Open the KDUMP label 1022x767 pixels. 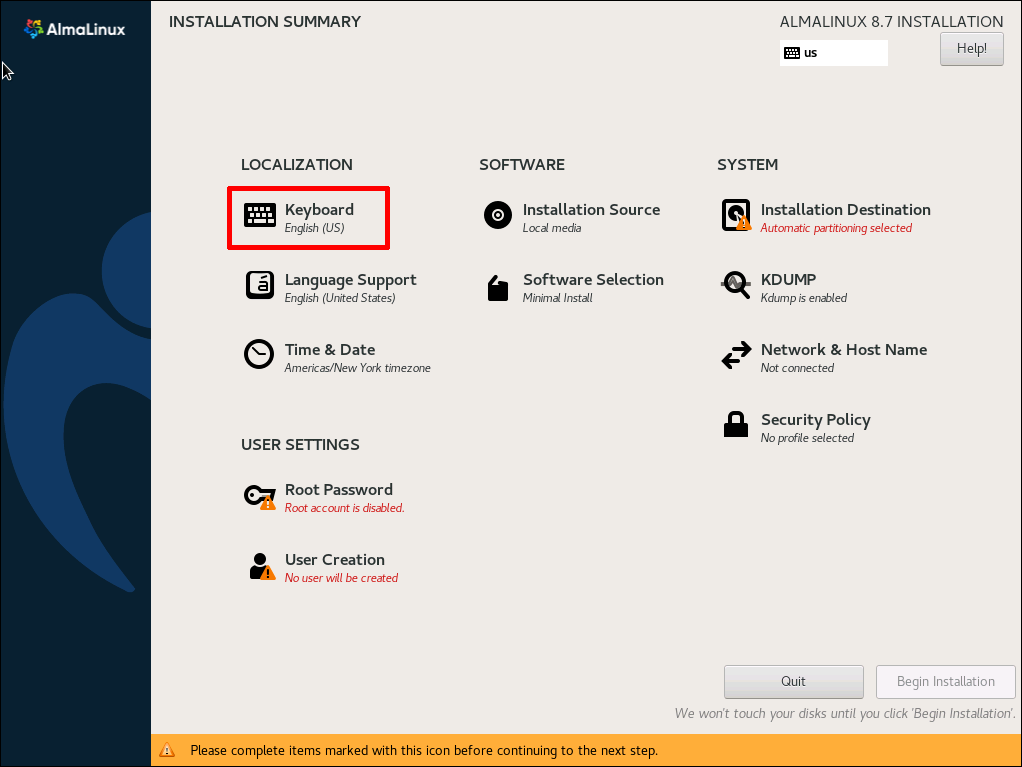788,280
